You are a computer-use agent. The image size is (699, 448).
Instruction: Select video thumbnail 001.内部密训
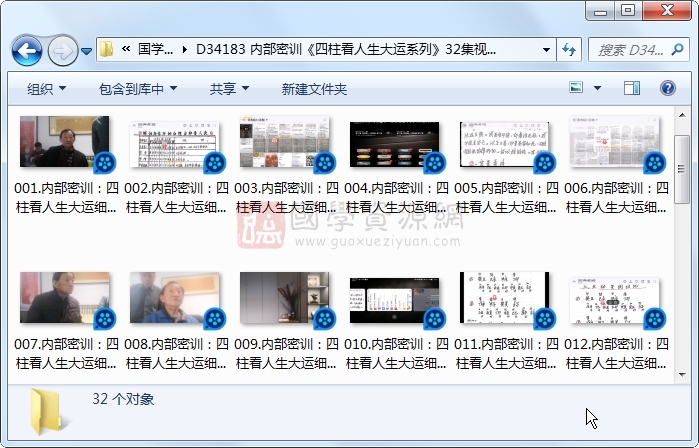point(64,141)
